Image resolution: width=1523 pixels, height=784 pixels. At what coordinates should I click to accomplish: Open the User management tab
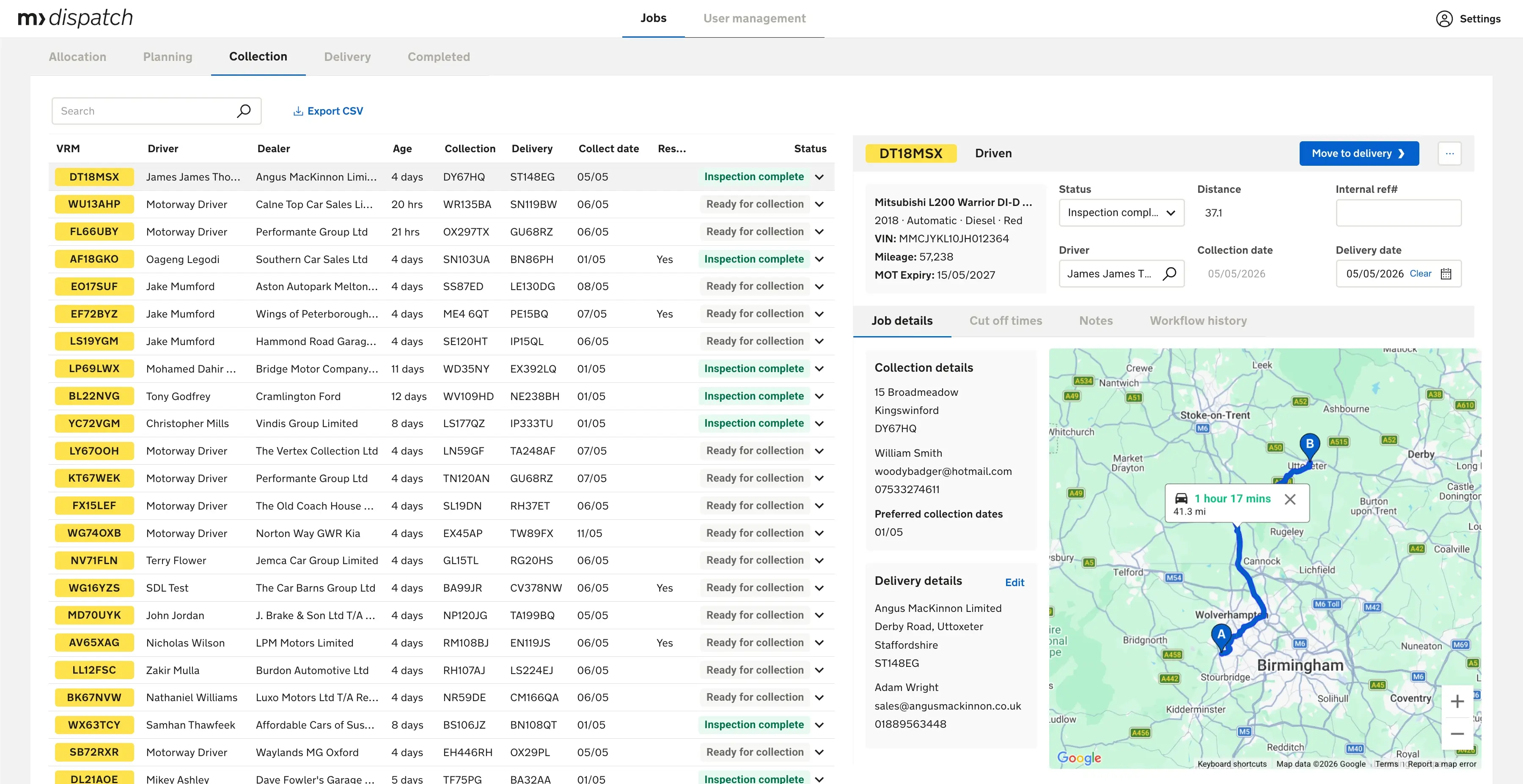754,18
